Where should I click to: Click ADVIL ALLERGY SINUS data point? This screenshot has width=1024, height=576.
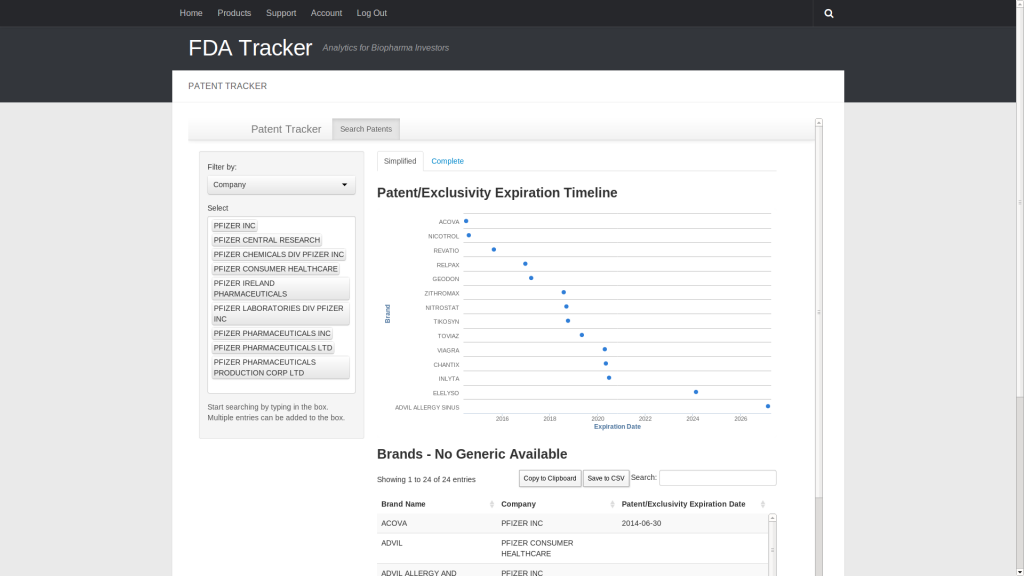coord(768,406)
